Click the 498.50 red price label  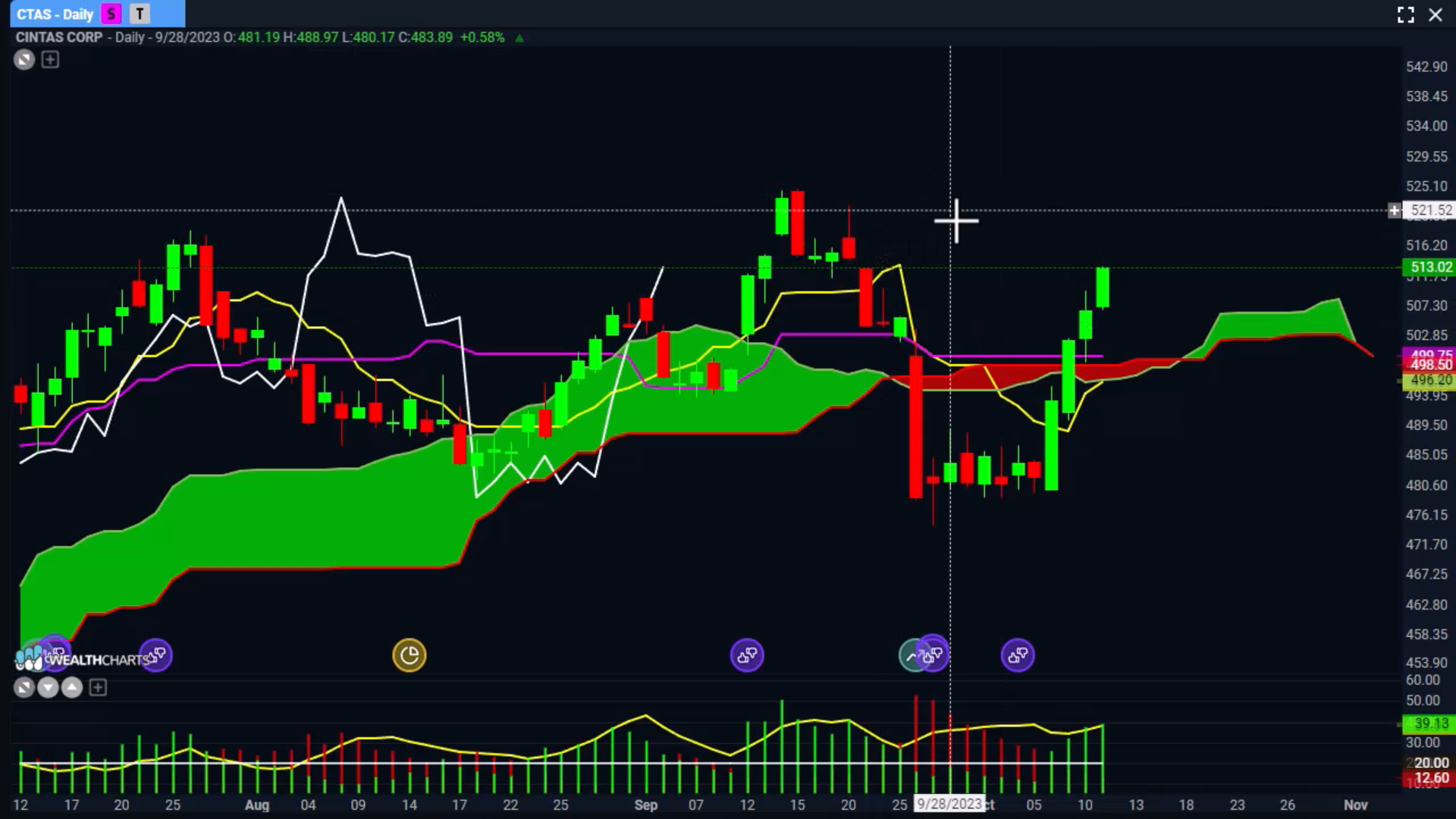point(1429,366)
